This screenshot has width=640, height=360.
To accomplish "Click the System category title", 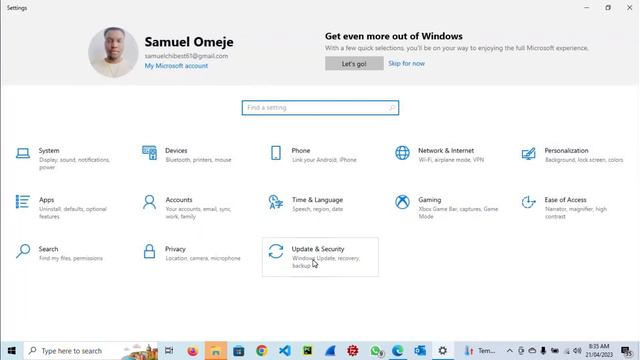I will point(49,151).
